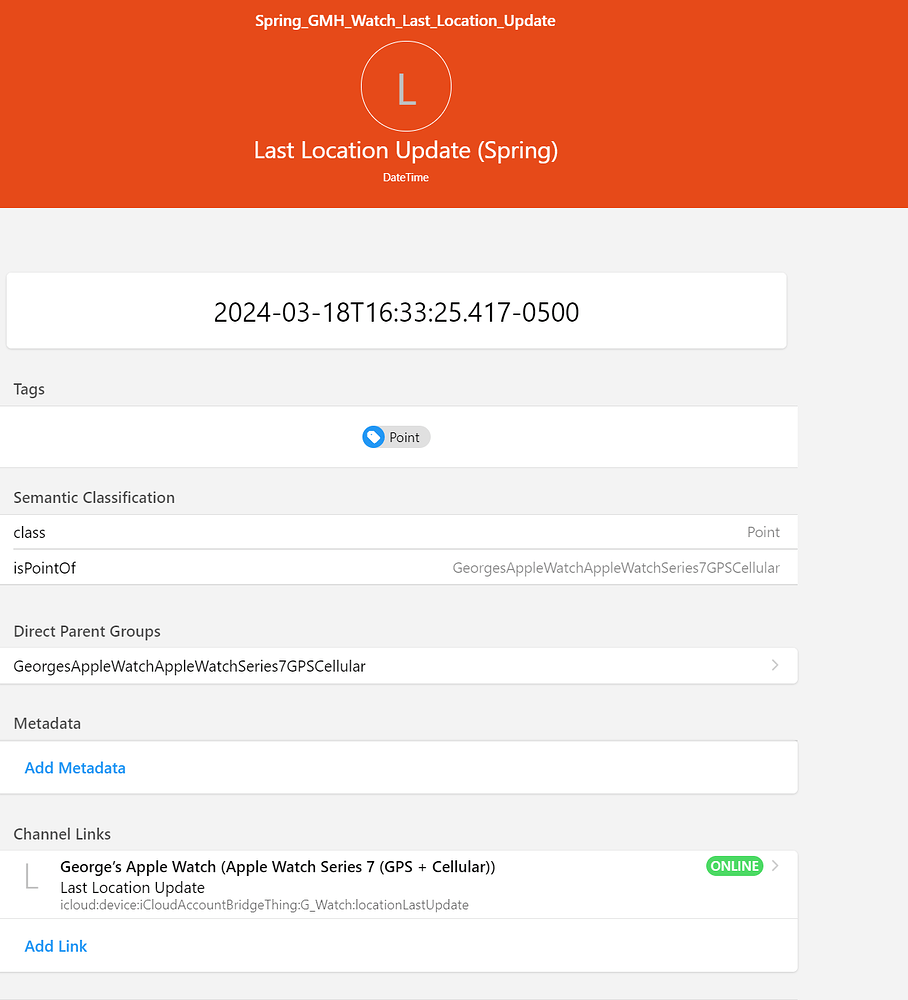908x1000 pixels.
Task: Click the Spring_GMH_Watch_Last_Location_Update item name
Action: pos(406,20)
